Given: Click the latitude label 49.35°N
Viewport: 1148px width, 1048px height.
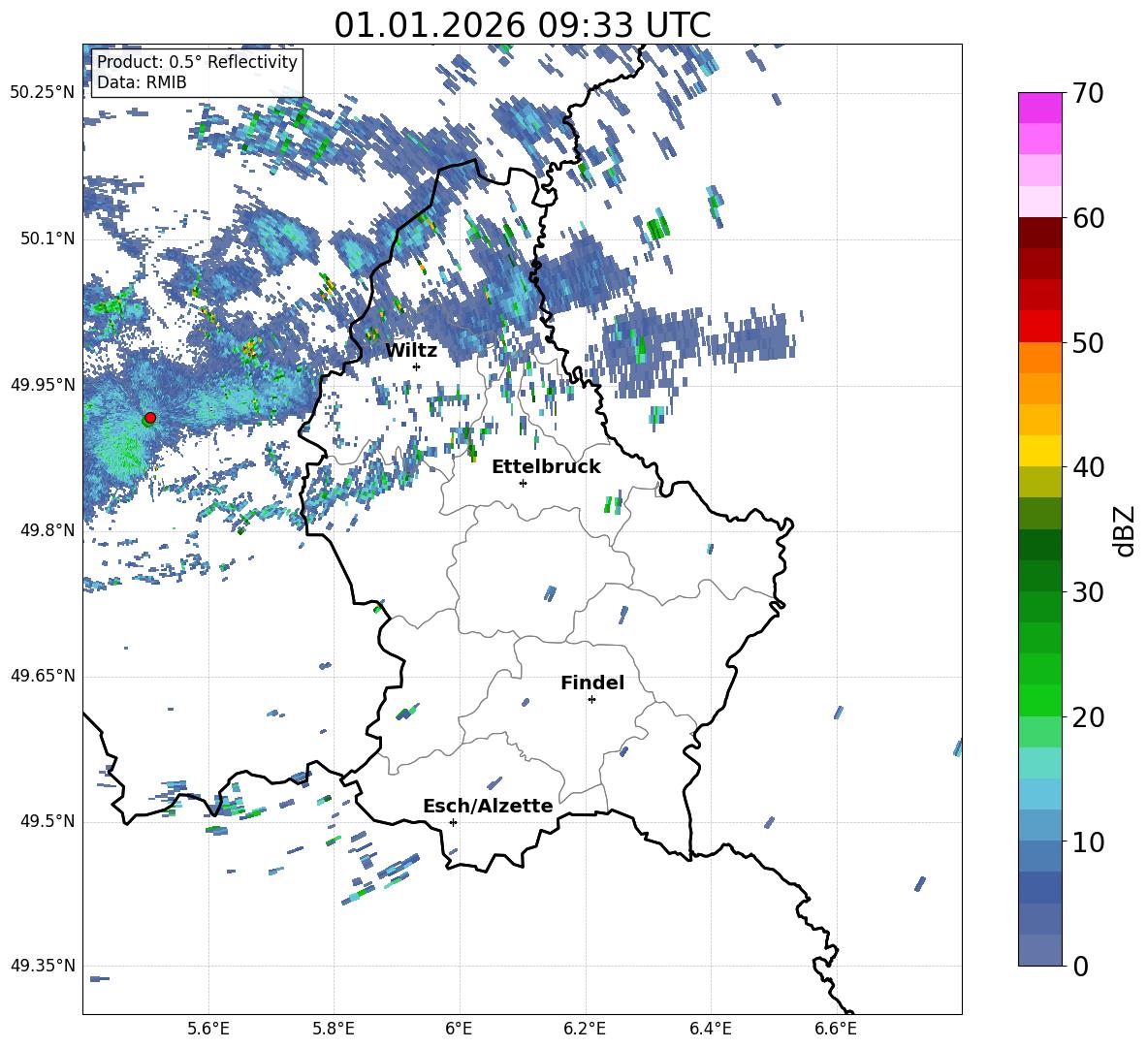Looking at the screenshot, I should [x=43, y=966].
